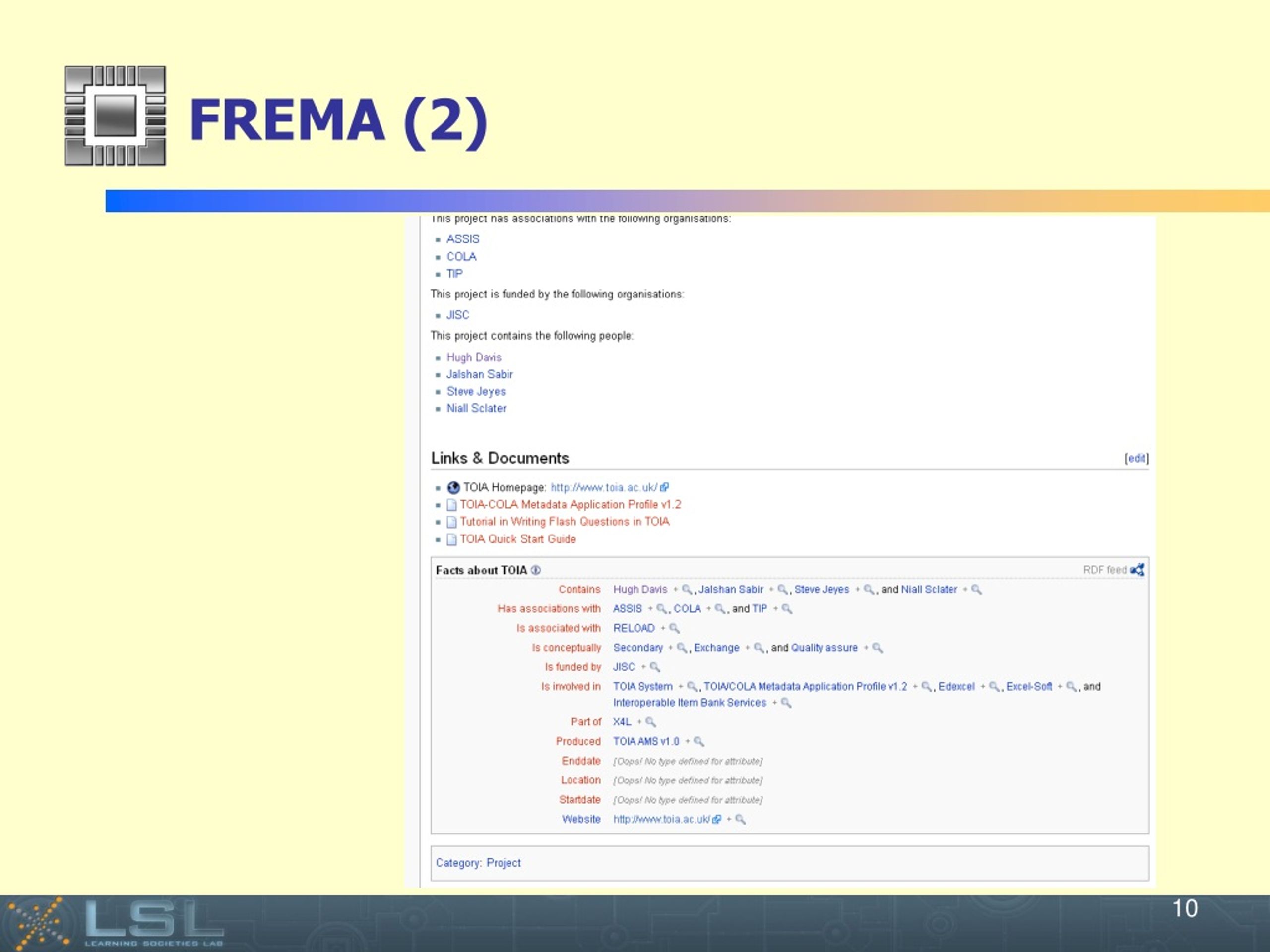Click the search magnifier after Interoperable Item Bank Services
The image size is (1270, 952).
[787, 703]
